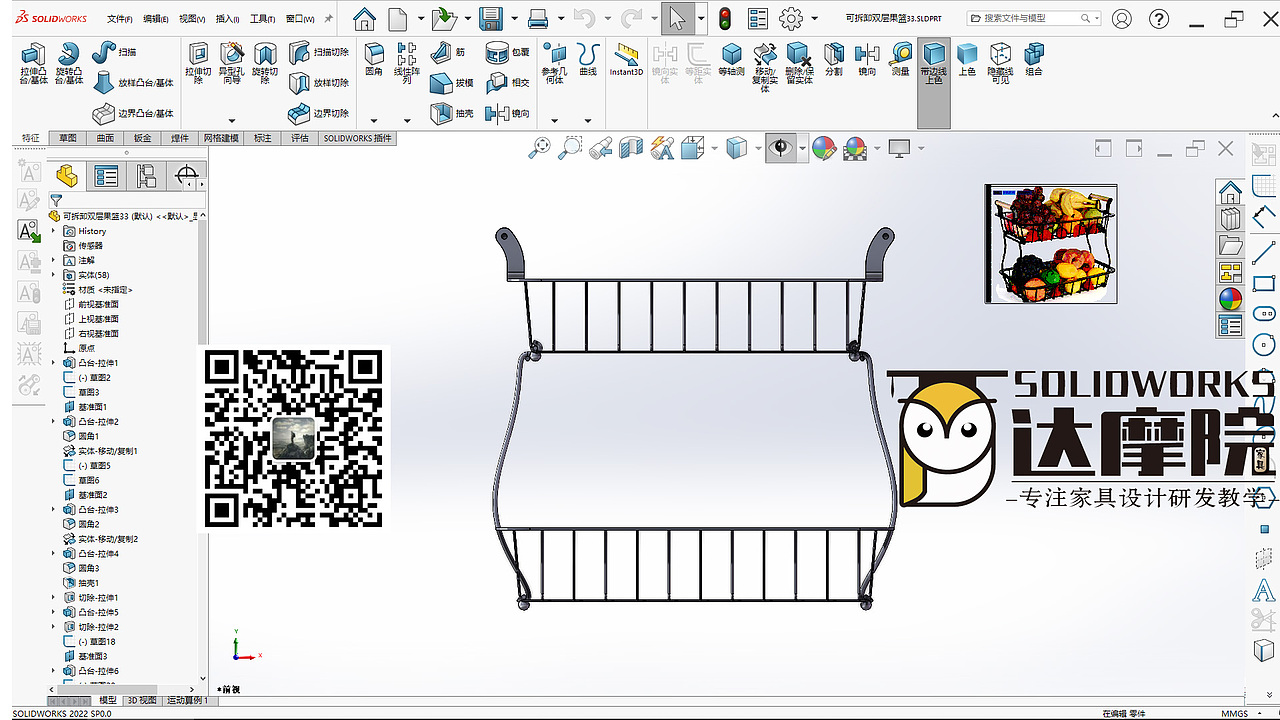Switch to the 钣金 Sheet Metal tab

tap(142, 138)
